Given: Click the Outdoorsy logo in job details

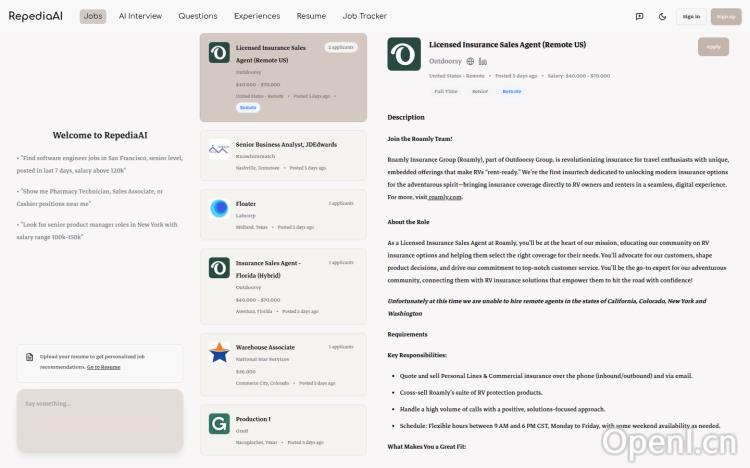Looking at the screenshot, I should 404,54.
